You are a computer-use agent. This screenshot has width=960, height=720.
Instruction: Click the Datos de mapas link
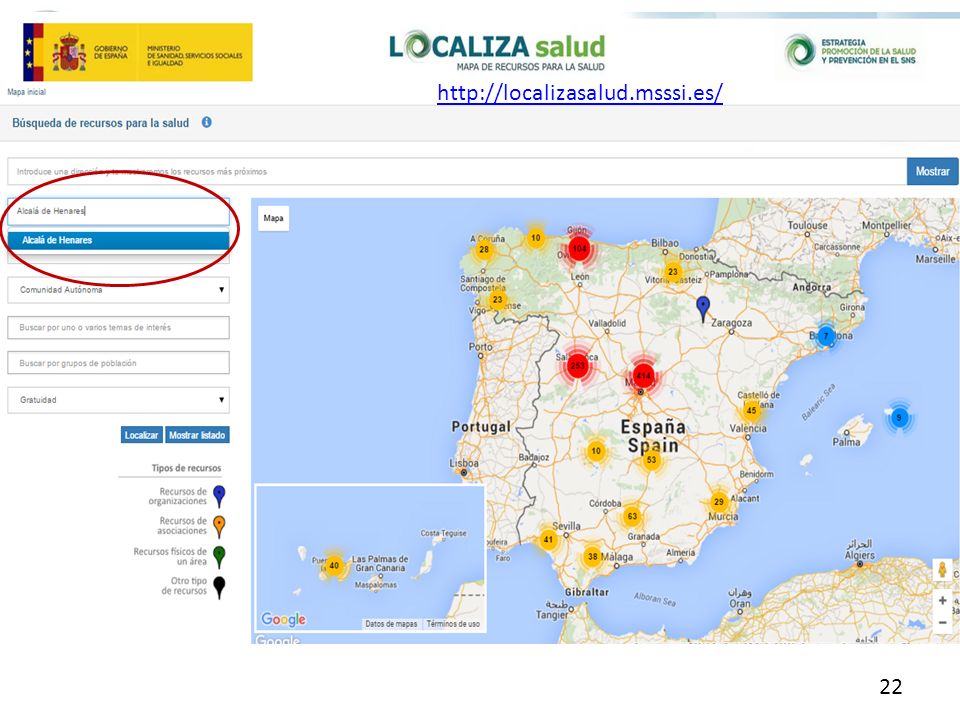[x=391, y=624]
